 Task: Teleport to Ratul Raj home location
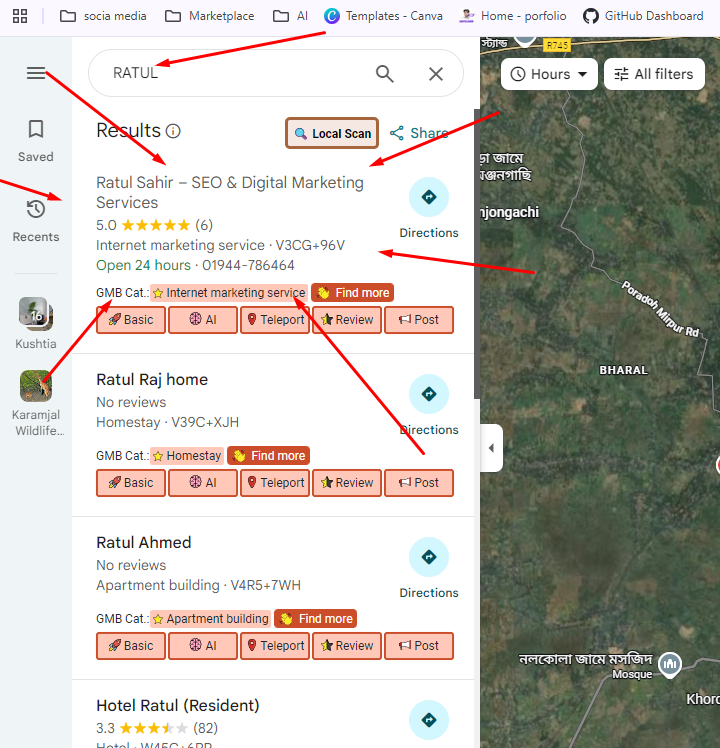[x=275, y=483]
